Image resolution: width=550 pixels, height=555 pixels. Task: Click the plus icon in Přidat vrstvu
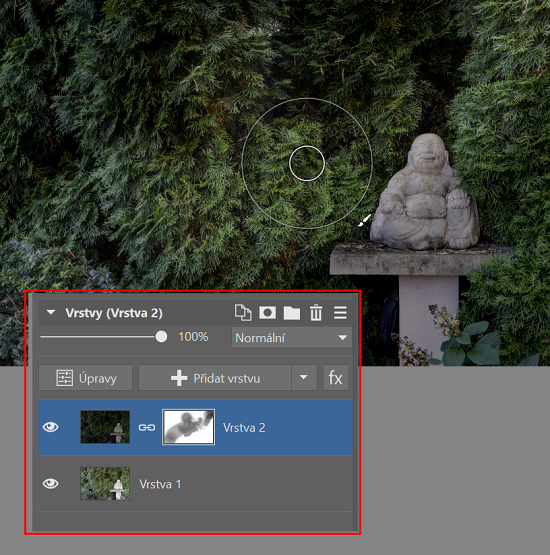pos(179,378)
